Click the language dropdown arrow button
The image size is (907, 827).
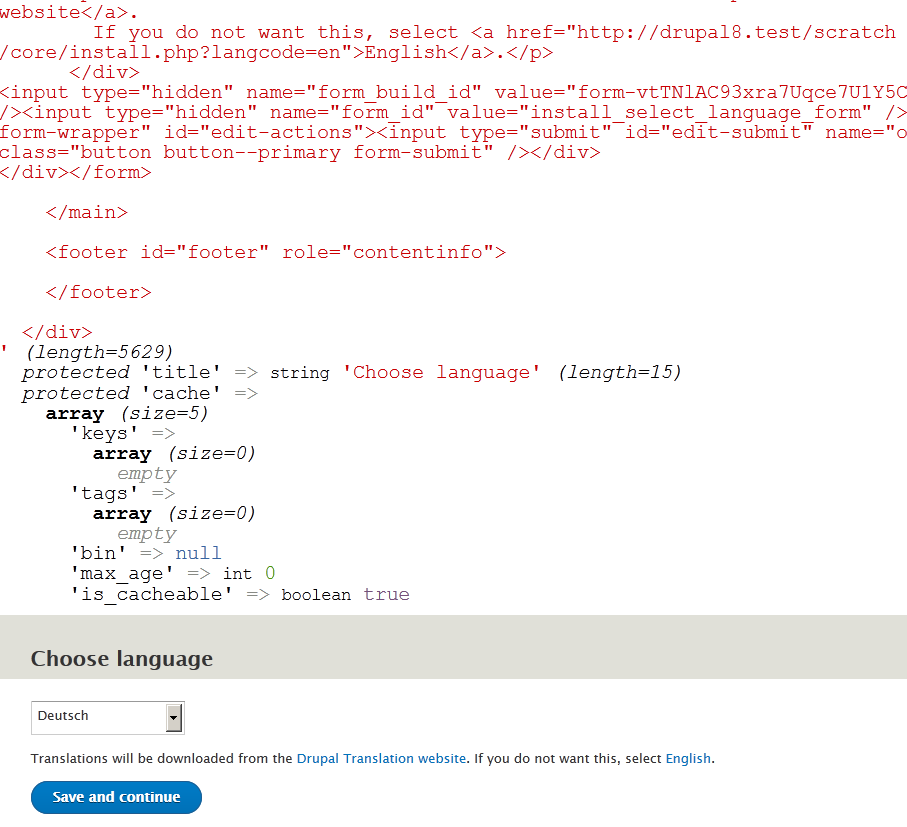click(174, 718)
